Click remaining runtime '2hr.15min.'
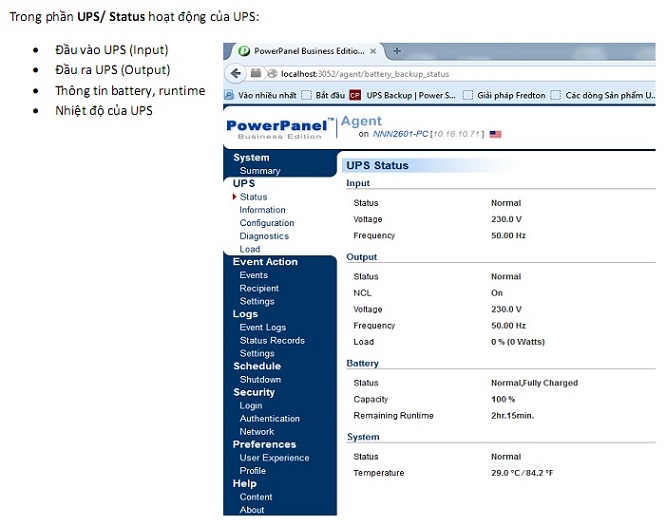666x526 pixels. (512, 416)
